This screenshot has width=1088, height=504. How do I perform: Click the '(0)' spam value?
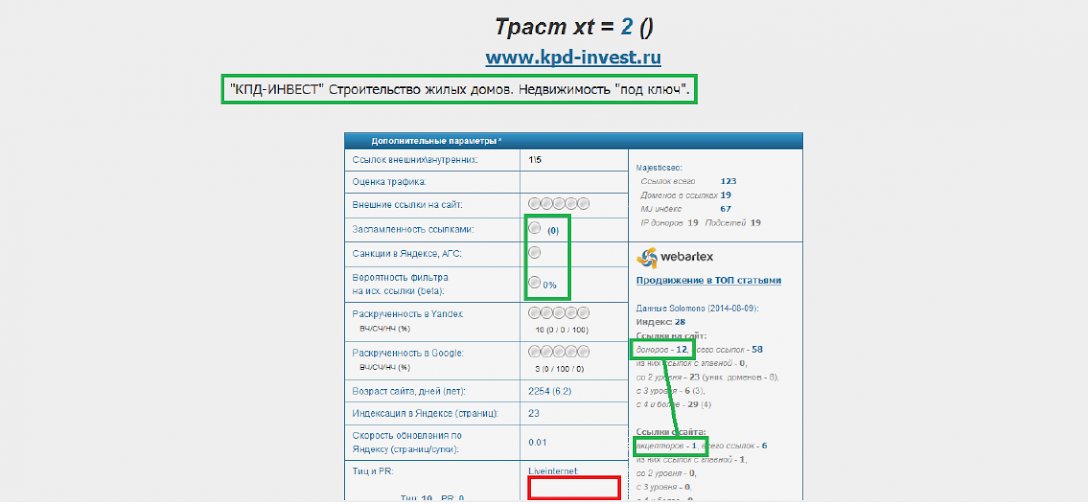pyautogui.click(x=553, y=231)
